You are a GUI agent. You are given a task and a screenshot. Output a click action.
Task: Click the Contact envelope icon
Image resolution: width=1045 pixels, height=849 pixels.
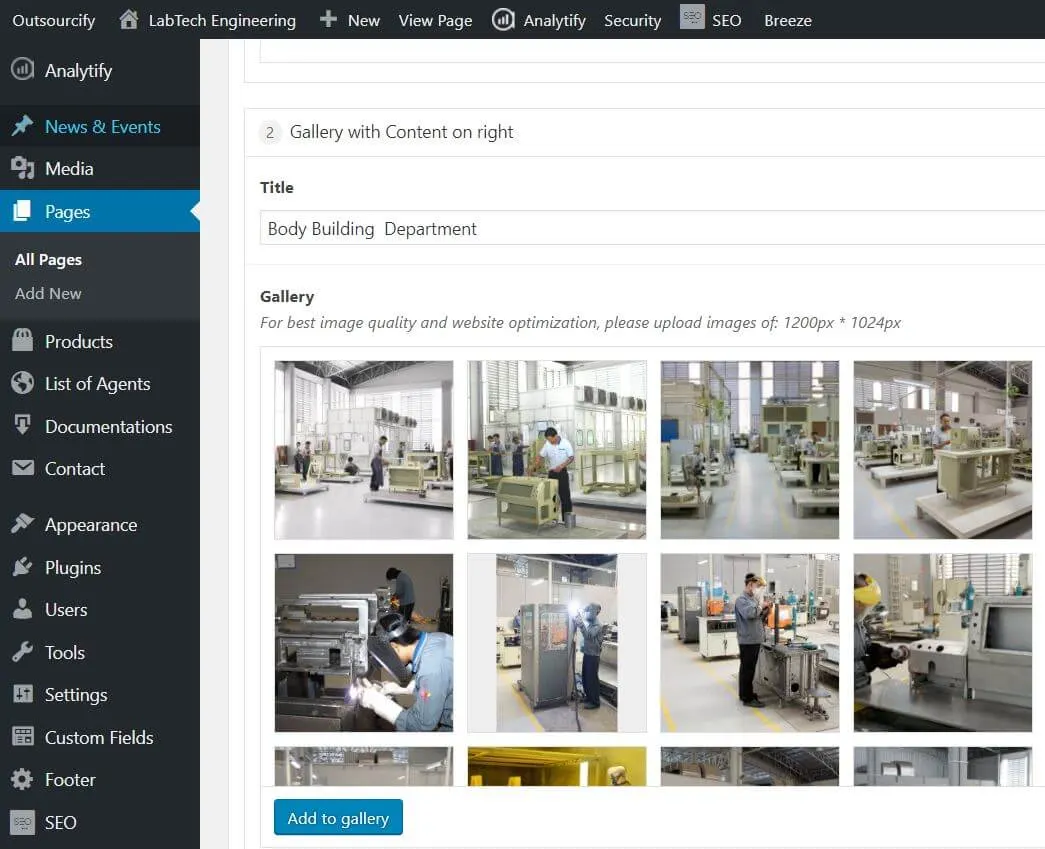pyautogui.click(x=22, y=468)
